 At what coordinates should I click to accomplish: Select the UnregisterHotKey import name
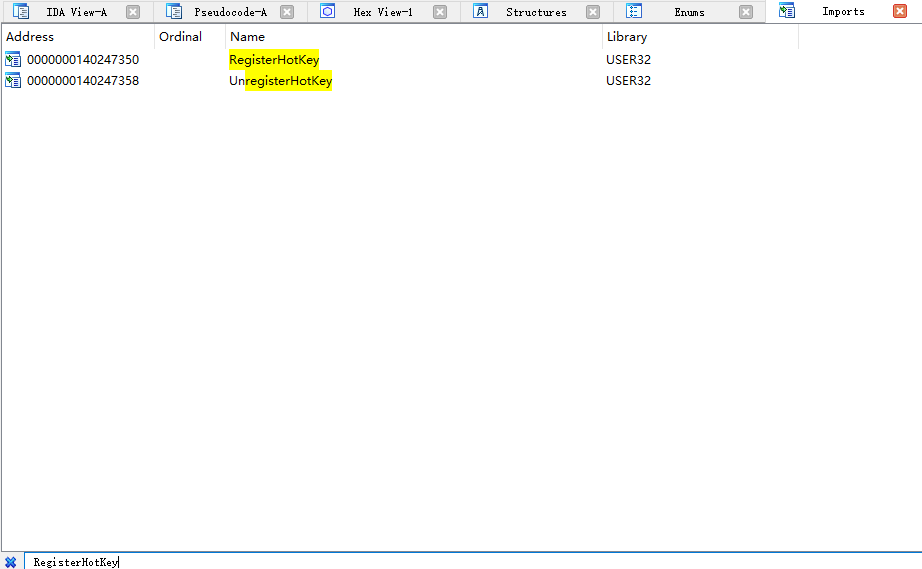coord(280,81)
